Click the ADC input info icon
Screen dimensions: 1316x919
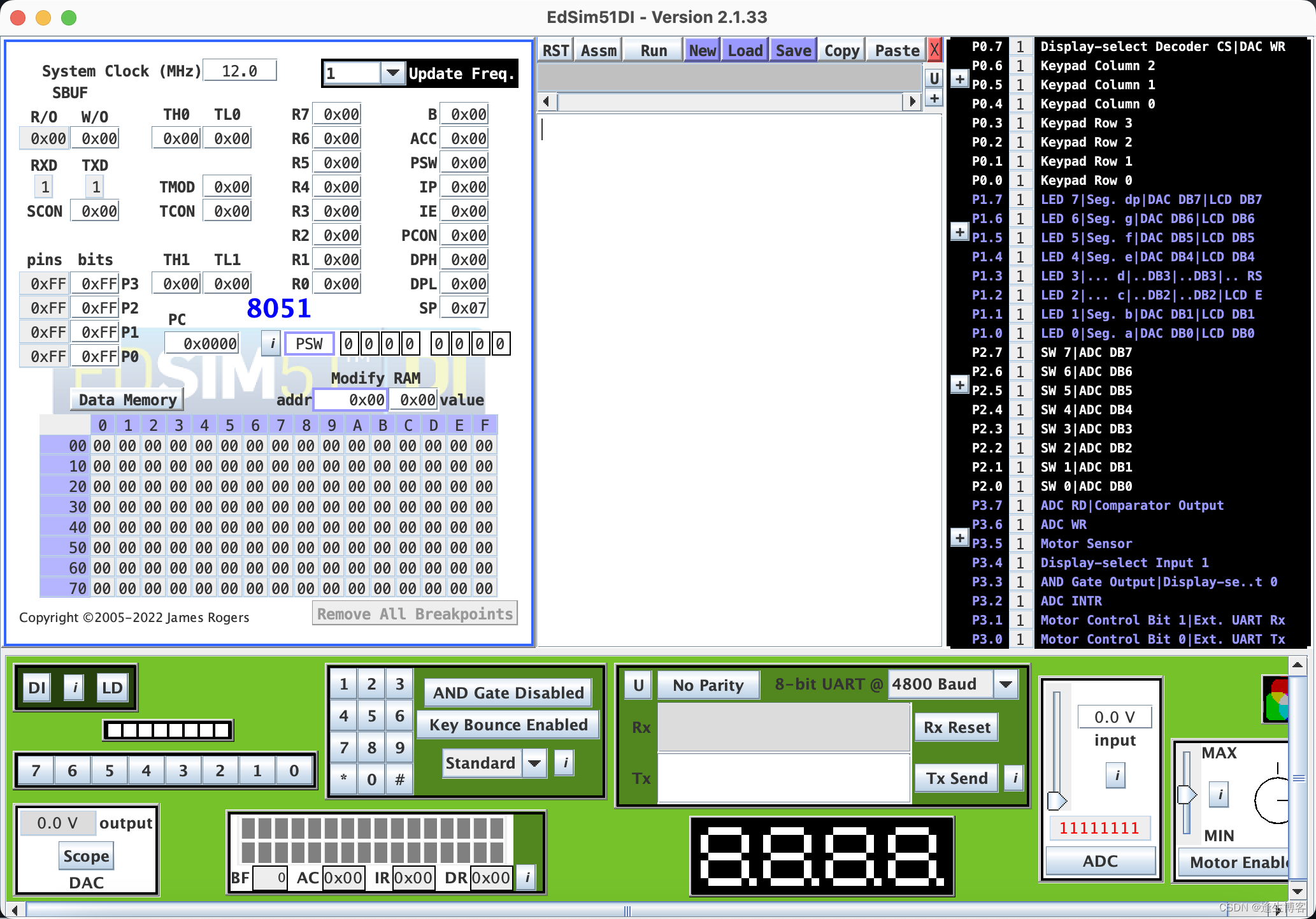(1116, 776)
